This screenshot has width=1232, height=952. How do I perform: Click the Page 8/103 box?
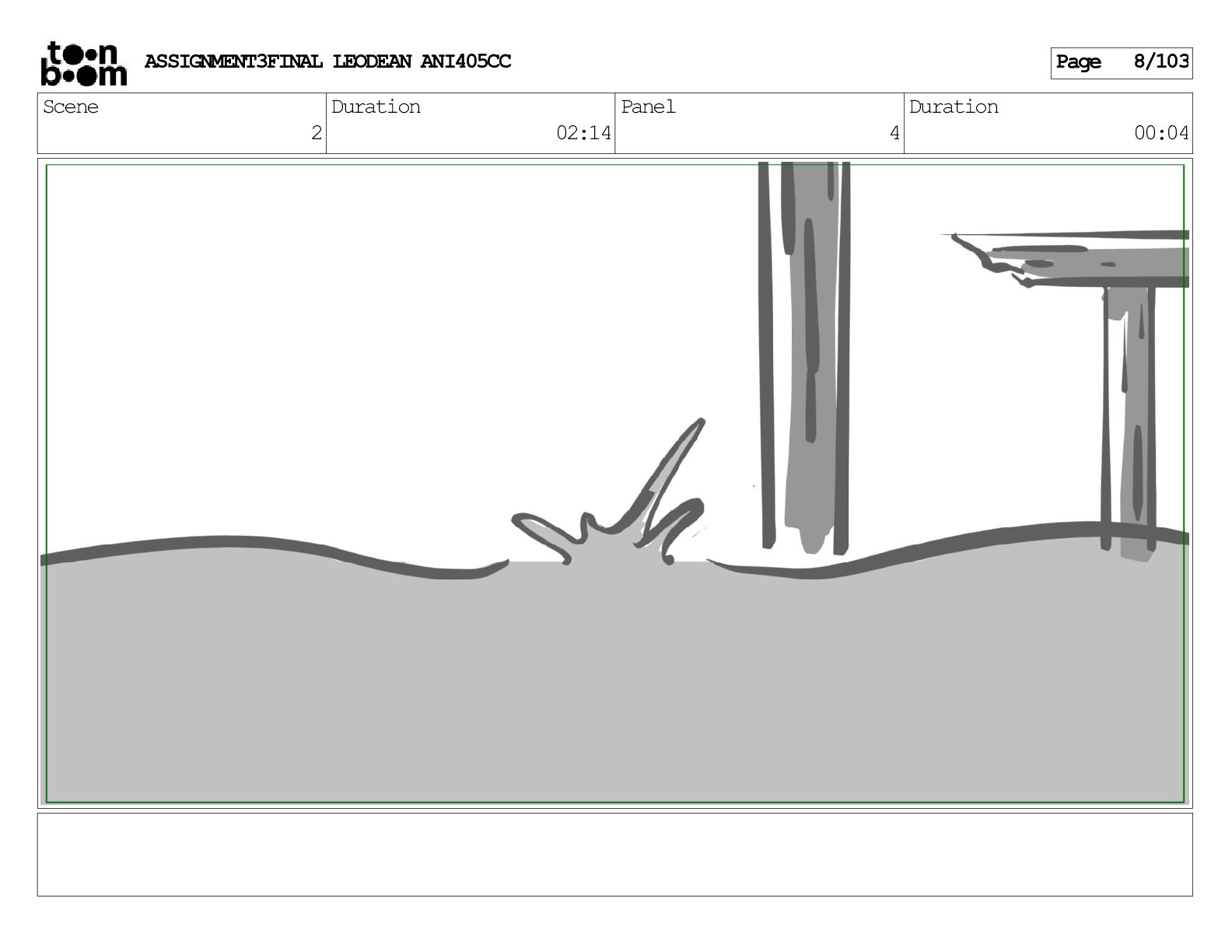1121,62
